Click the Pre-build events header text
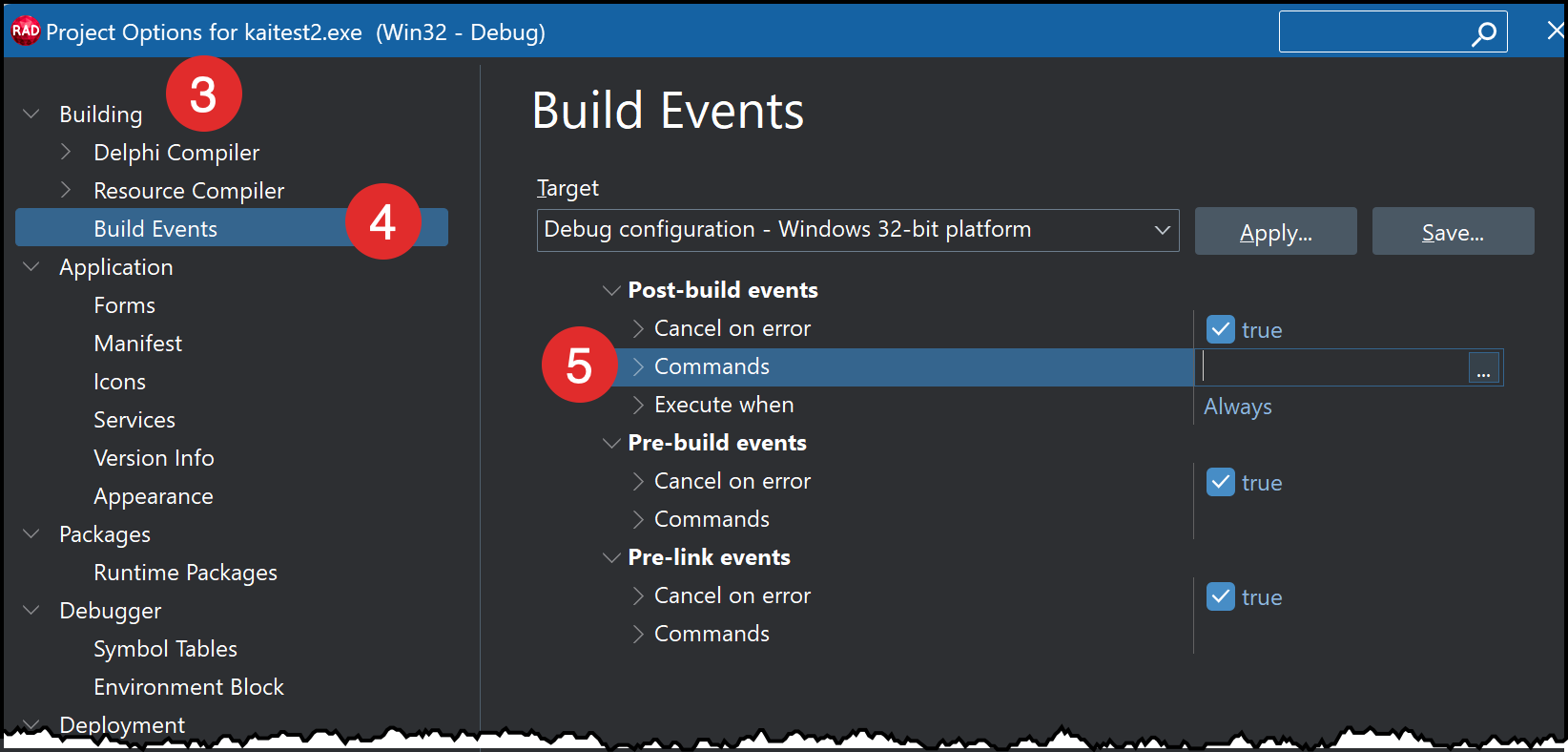The image size is (1568, 752). 717,443
